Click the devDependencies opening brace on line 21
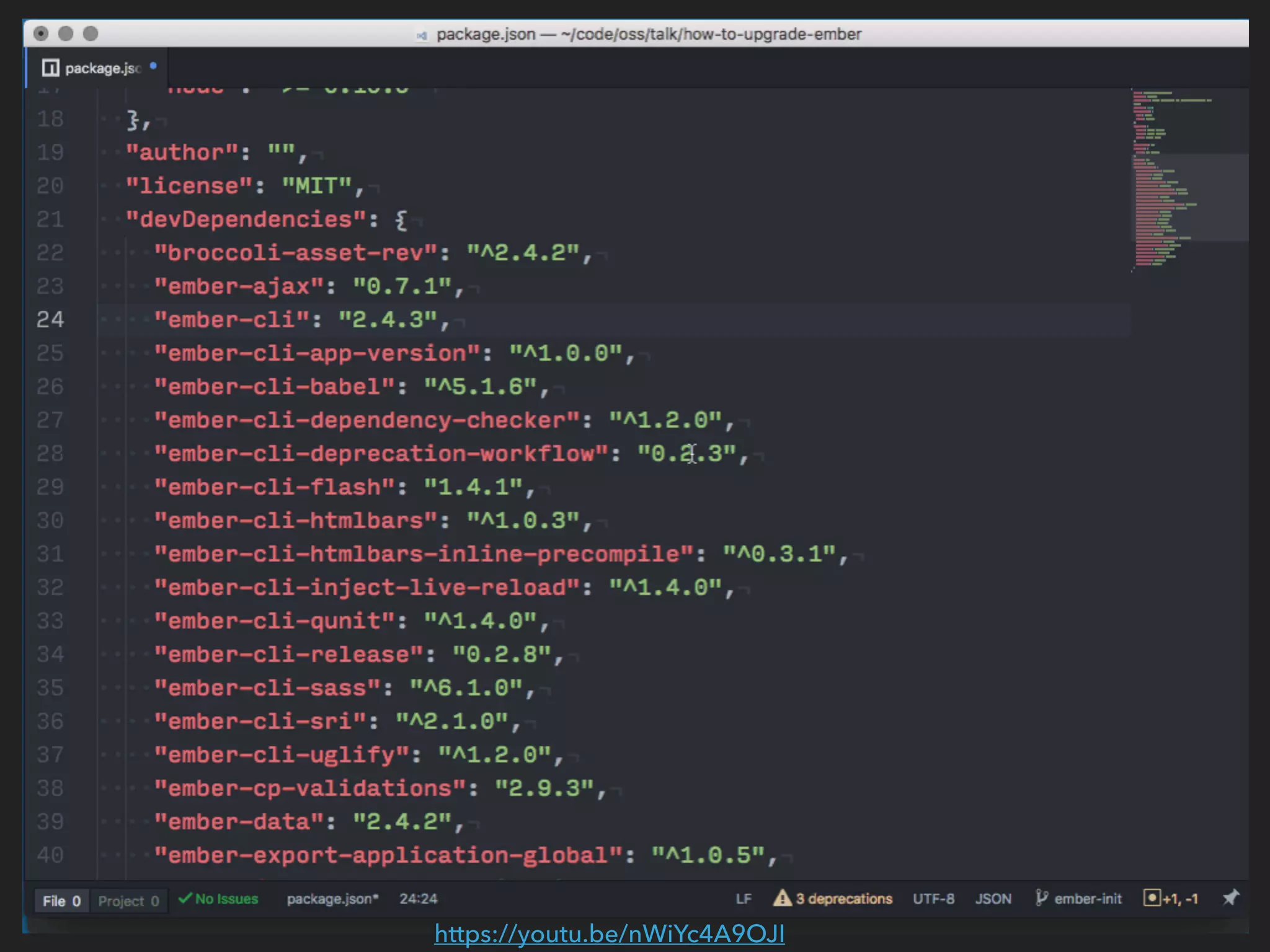Image resolution: width=1270 pixels, height=952 pixels. [x=401, y=220]
